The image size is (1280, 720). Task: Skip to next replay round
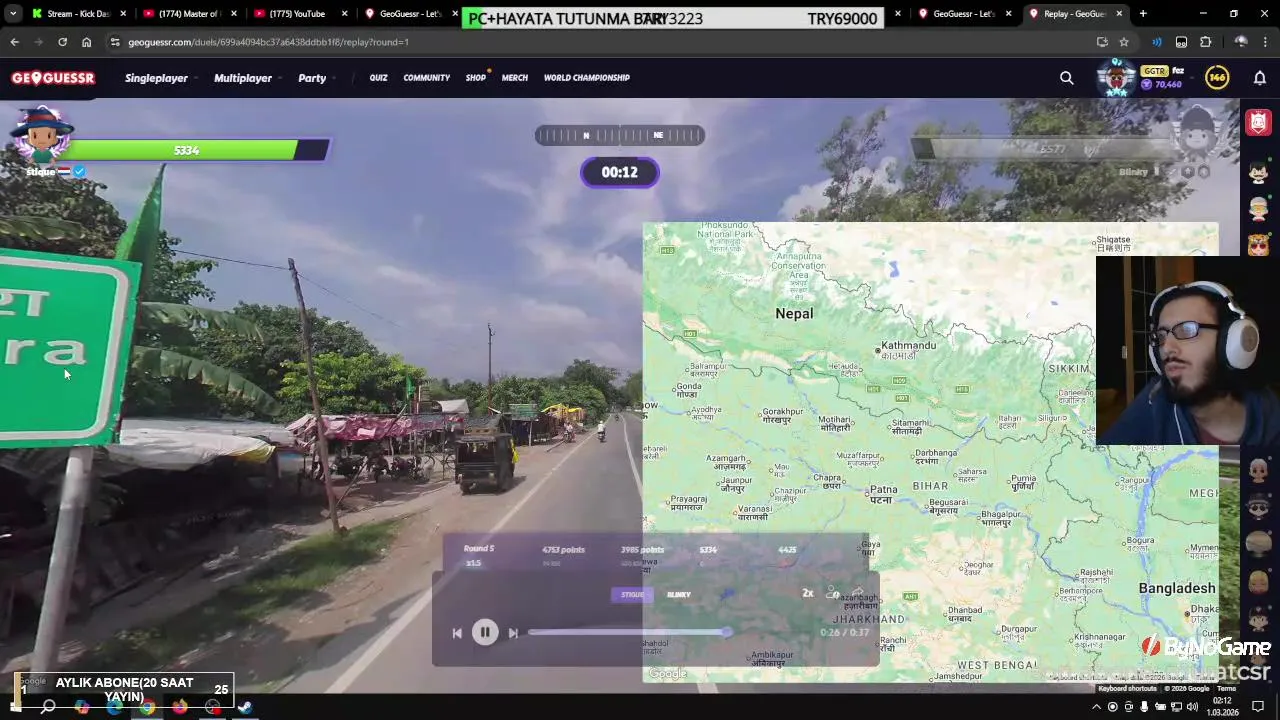pos(513,633)
